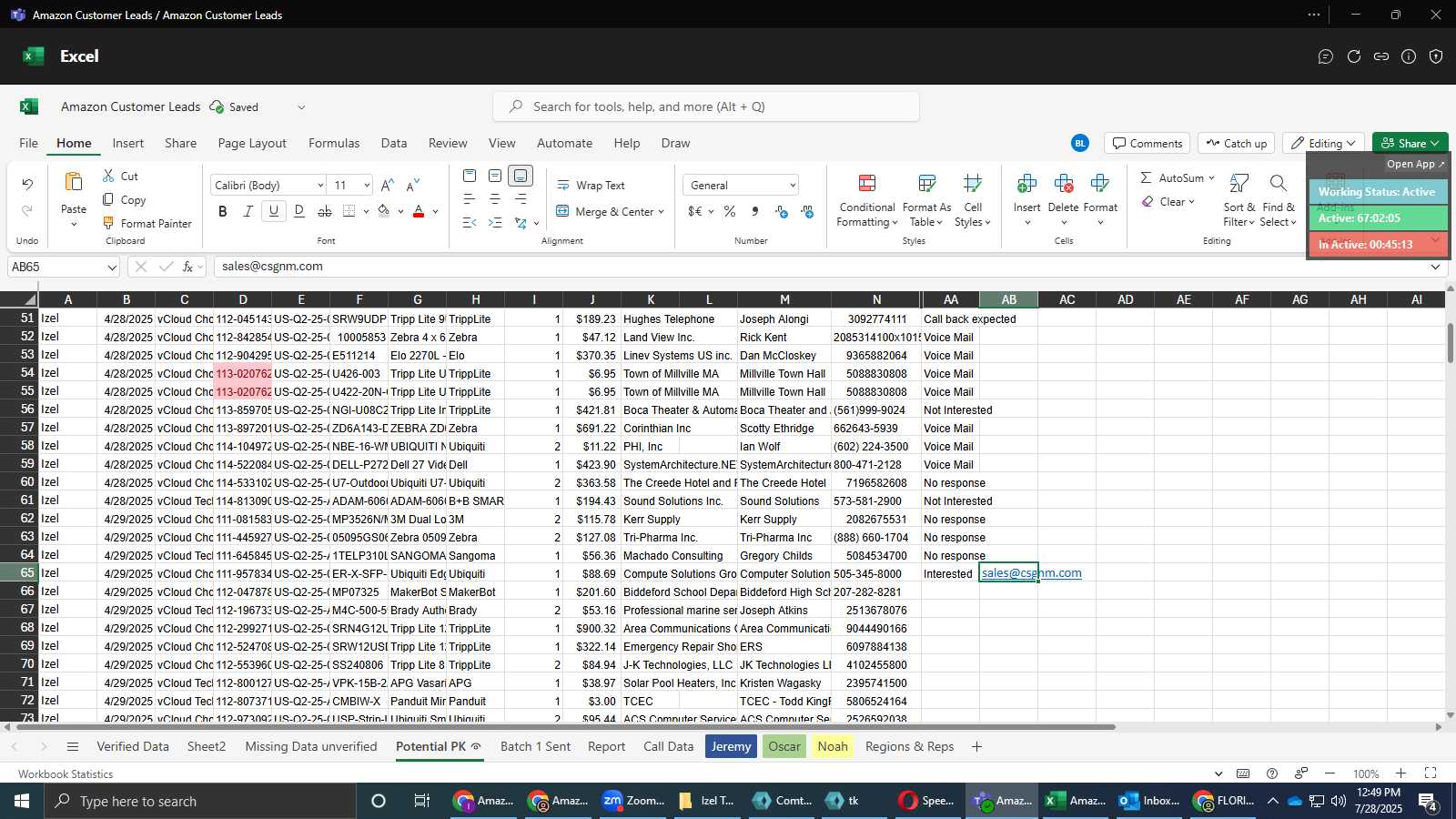Click the Search for tools input box
This screenshot has width=1456, height=819.
(x=706, y=106)
